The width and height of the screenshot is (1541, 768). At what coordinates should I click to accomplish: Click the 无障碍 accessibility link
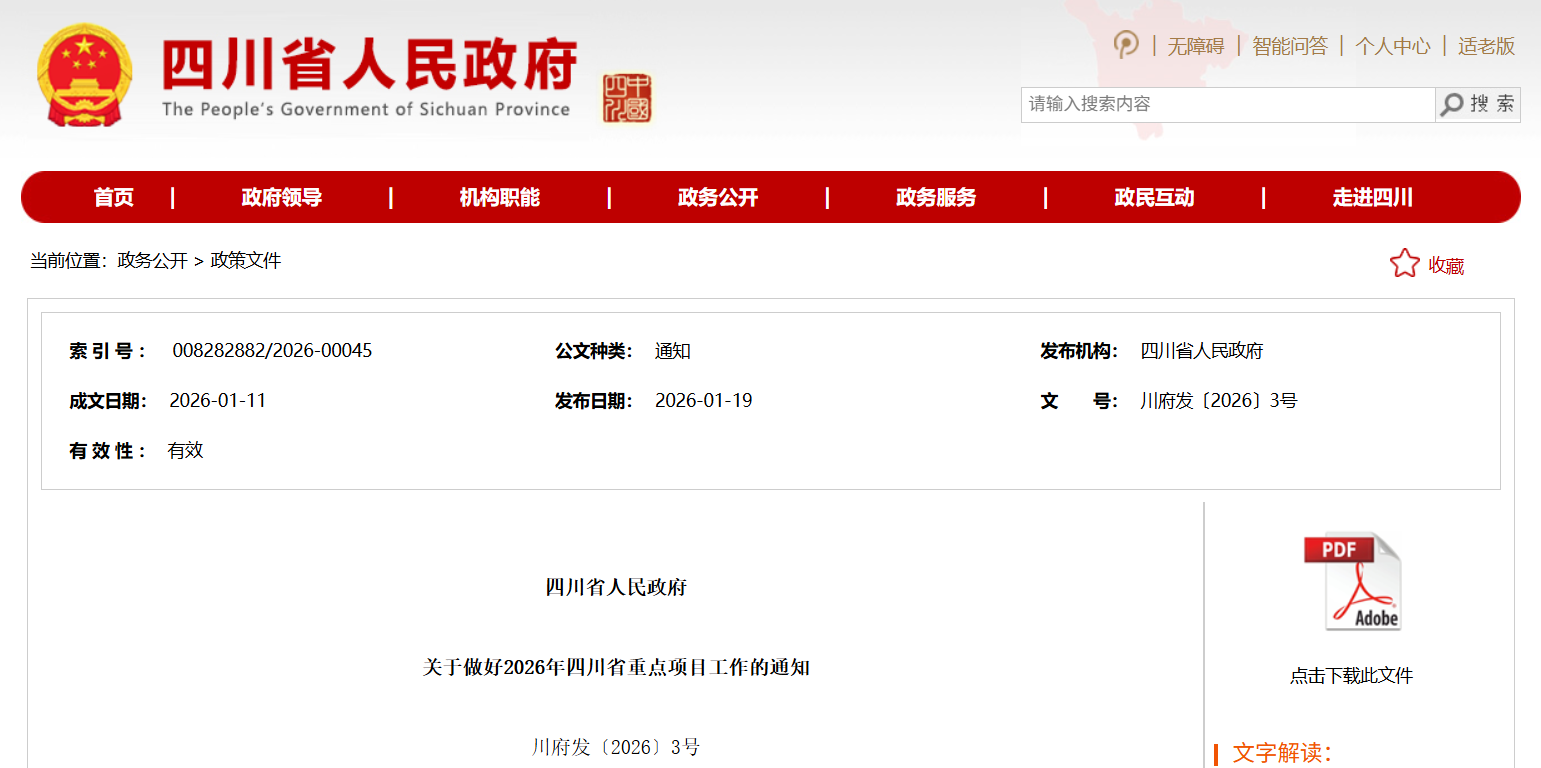tap(1195, 46)
